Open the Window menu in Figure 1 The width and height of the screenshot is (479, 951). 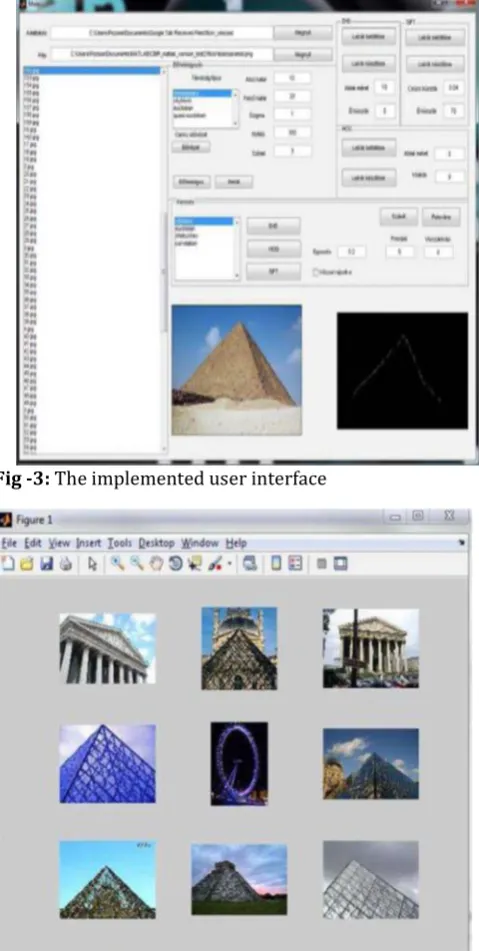(199, 543)
